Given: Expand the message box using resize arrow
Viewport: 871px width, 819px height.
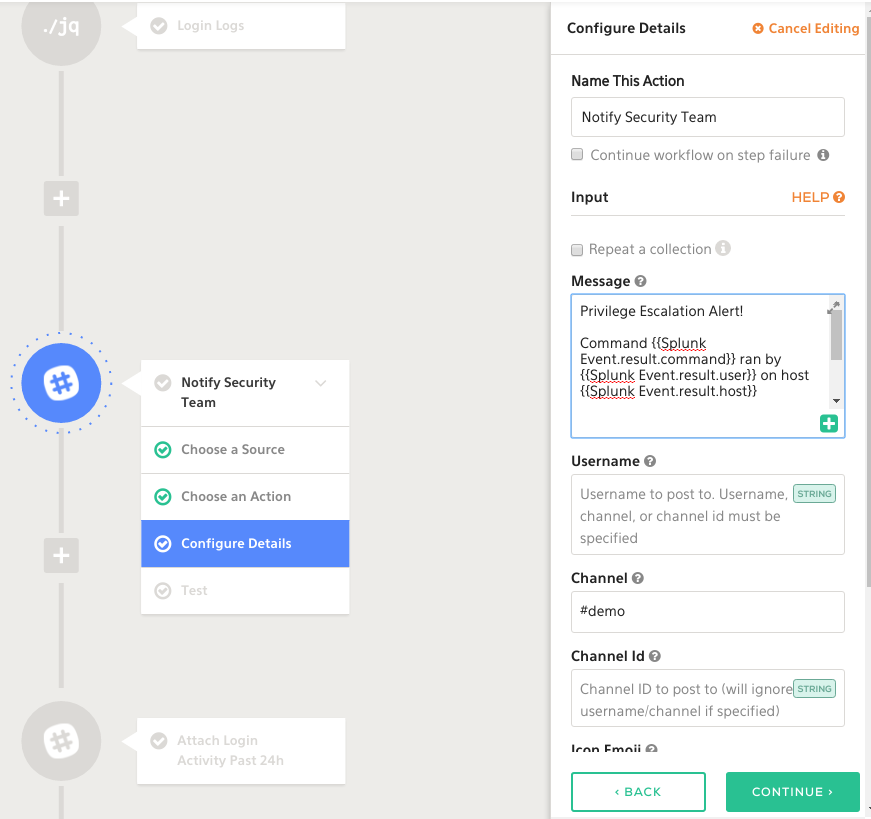Looking at the screenshot, I should [x=834, y=307].
